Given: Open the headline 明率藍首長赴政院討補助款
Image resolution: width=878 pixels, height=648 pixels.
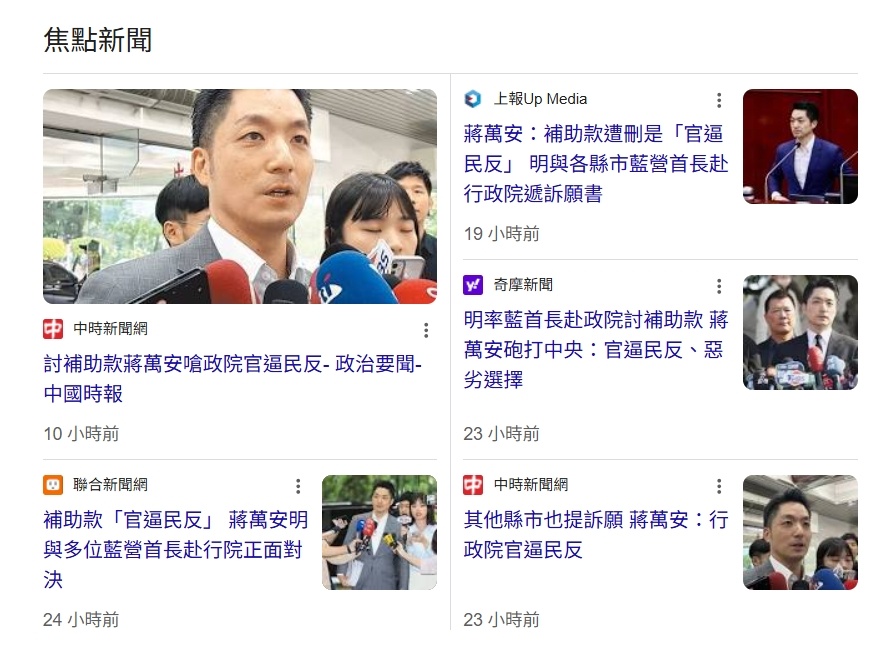Looking at the screenshot, I should click(596, 349).
